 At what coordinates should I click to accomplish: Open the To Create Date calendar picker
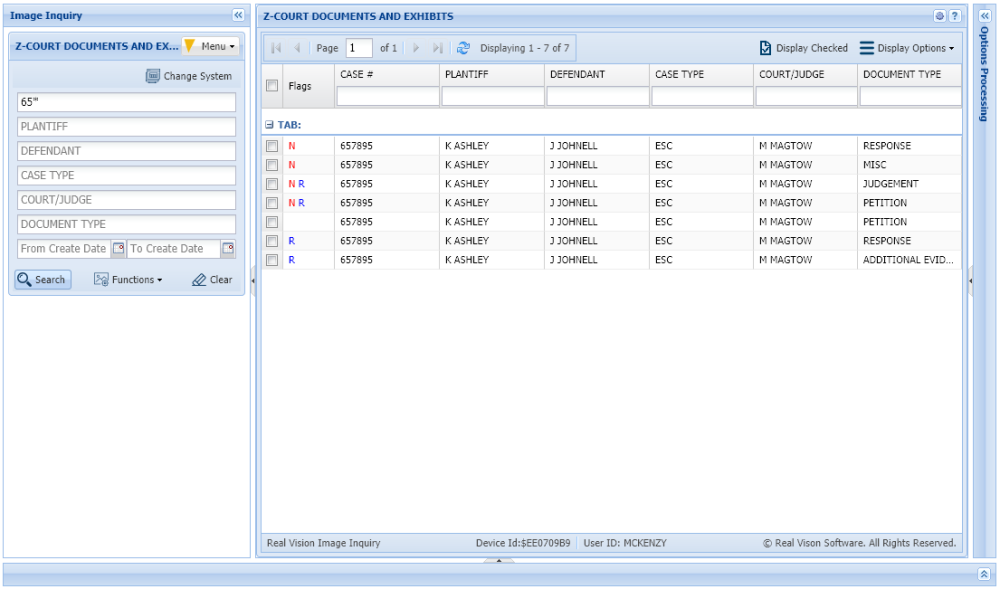(228, 249)
